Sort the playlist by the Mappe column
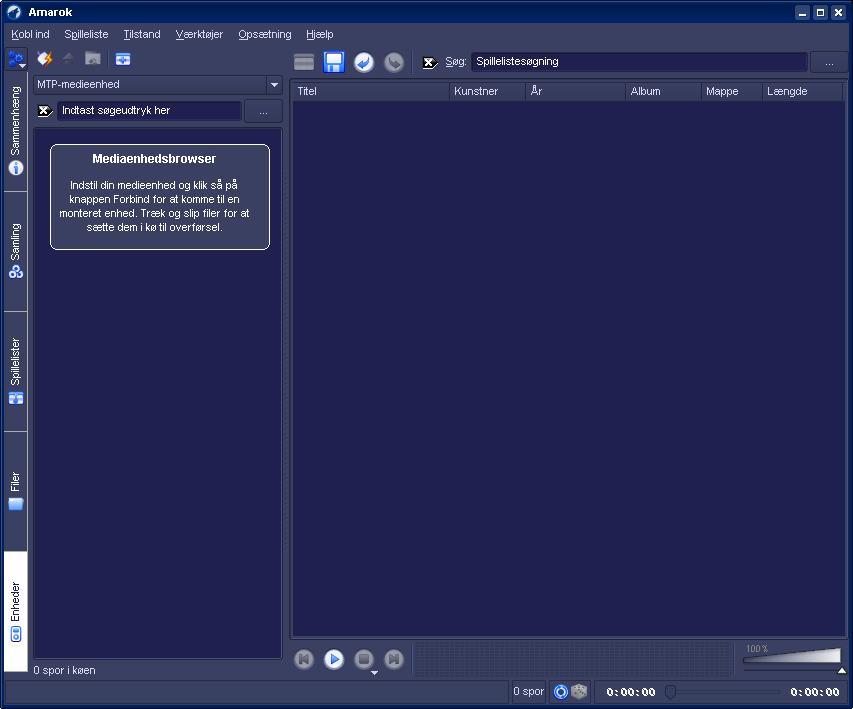This screenshot has width=853, height=709. (732, 91)
